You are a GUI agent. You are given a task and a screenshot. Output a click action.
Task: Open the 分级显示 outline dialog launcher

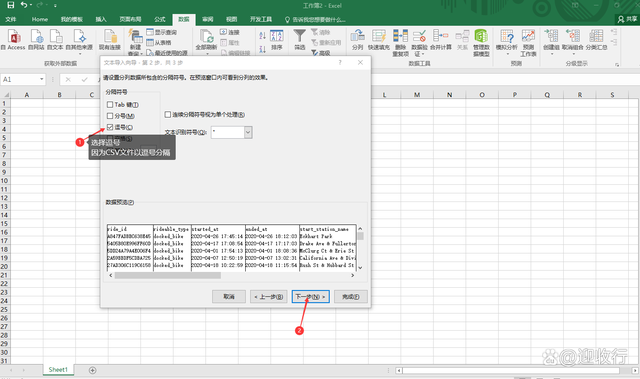(x=617, y=64)
